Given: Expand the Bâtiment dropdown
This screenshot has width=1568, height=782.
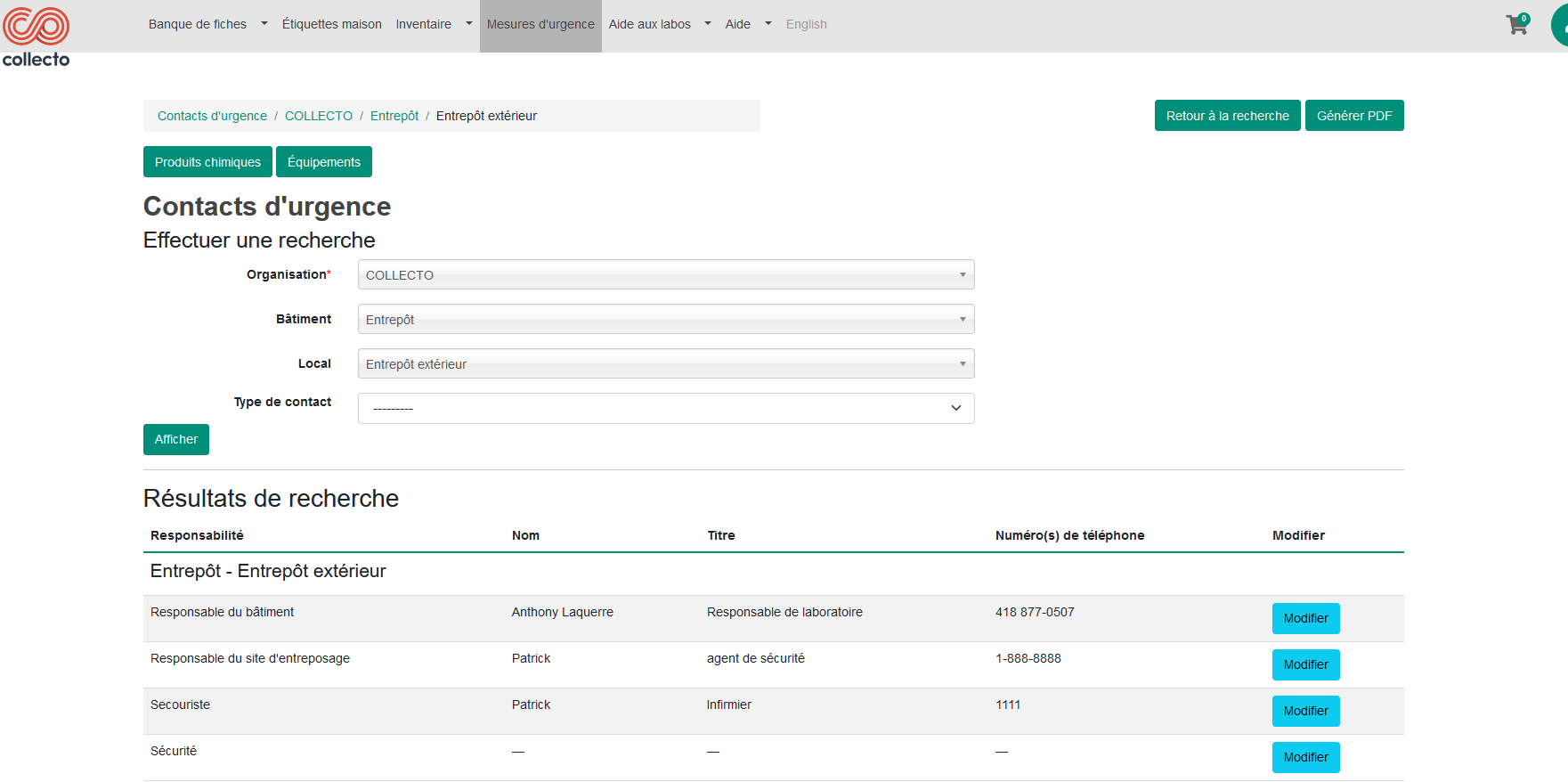Looking at the screenshot, I should click(x=665, y=320).
